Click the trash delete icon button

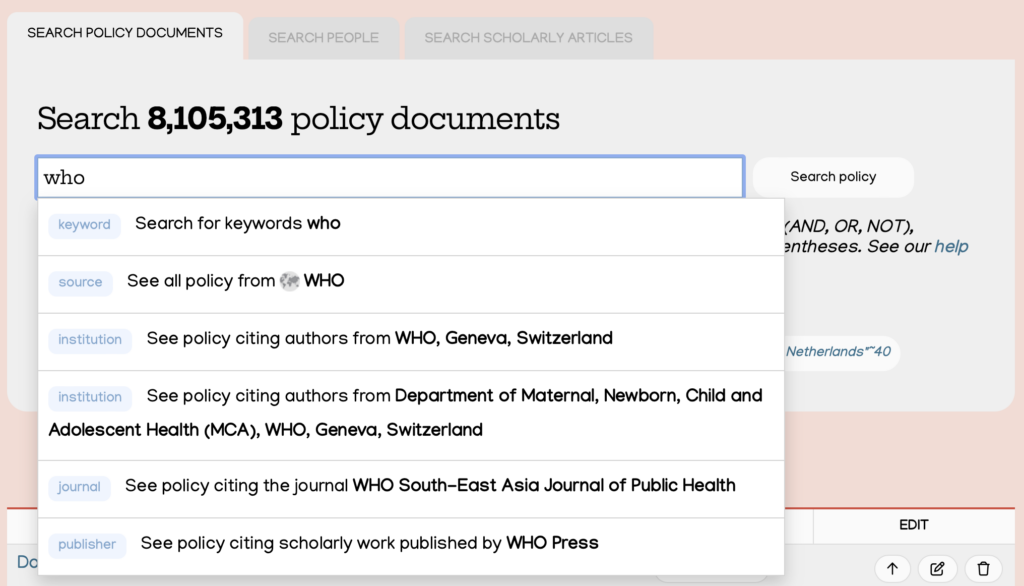(983, 568)
